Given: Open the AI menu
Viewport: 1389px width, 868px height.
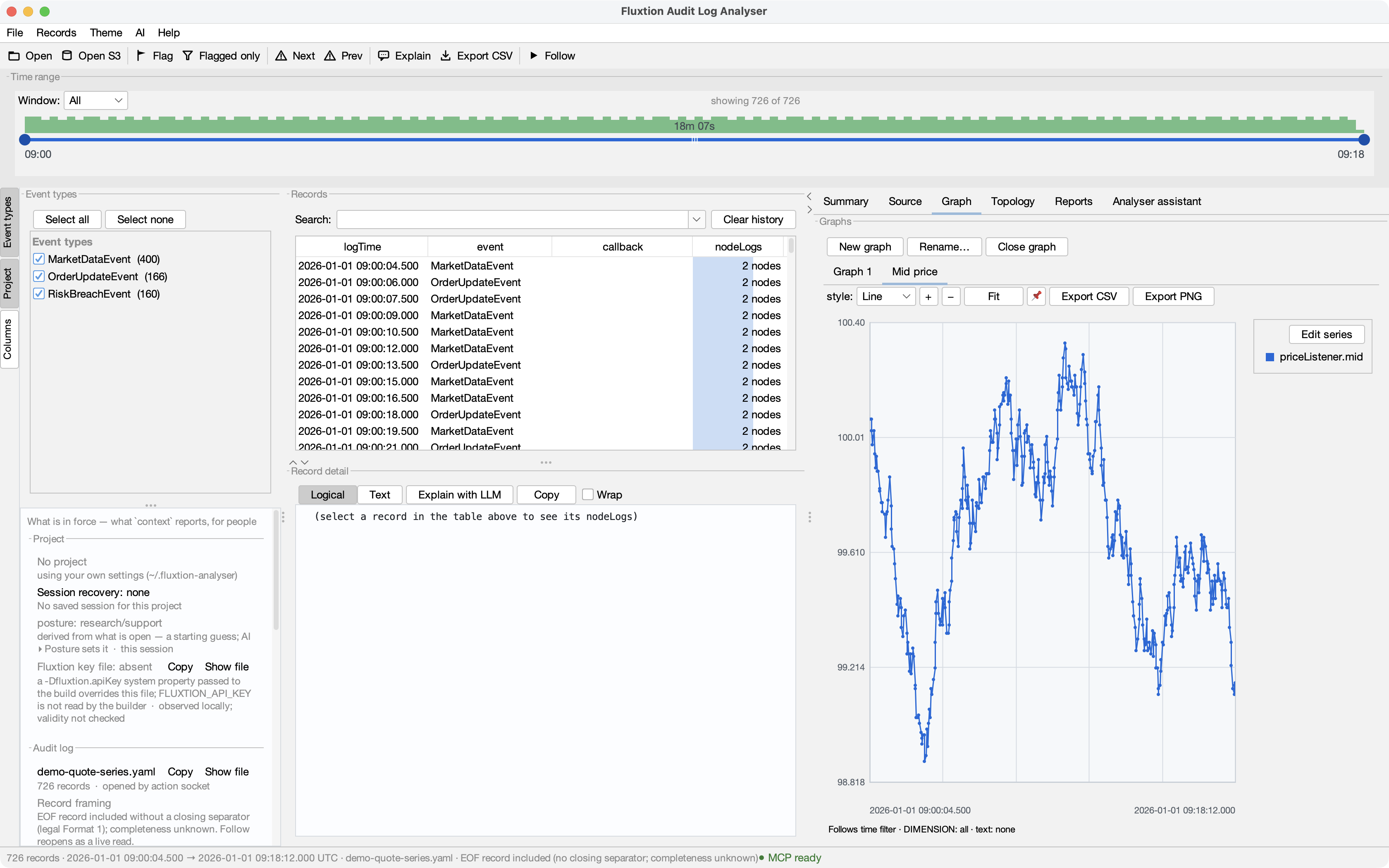Looking at the screenshot, I should tap(140, 33).
